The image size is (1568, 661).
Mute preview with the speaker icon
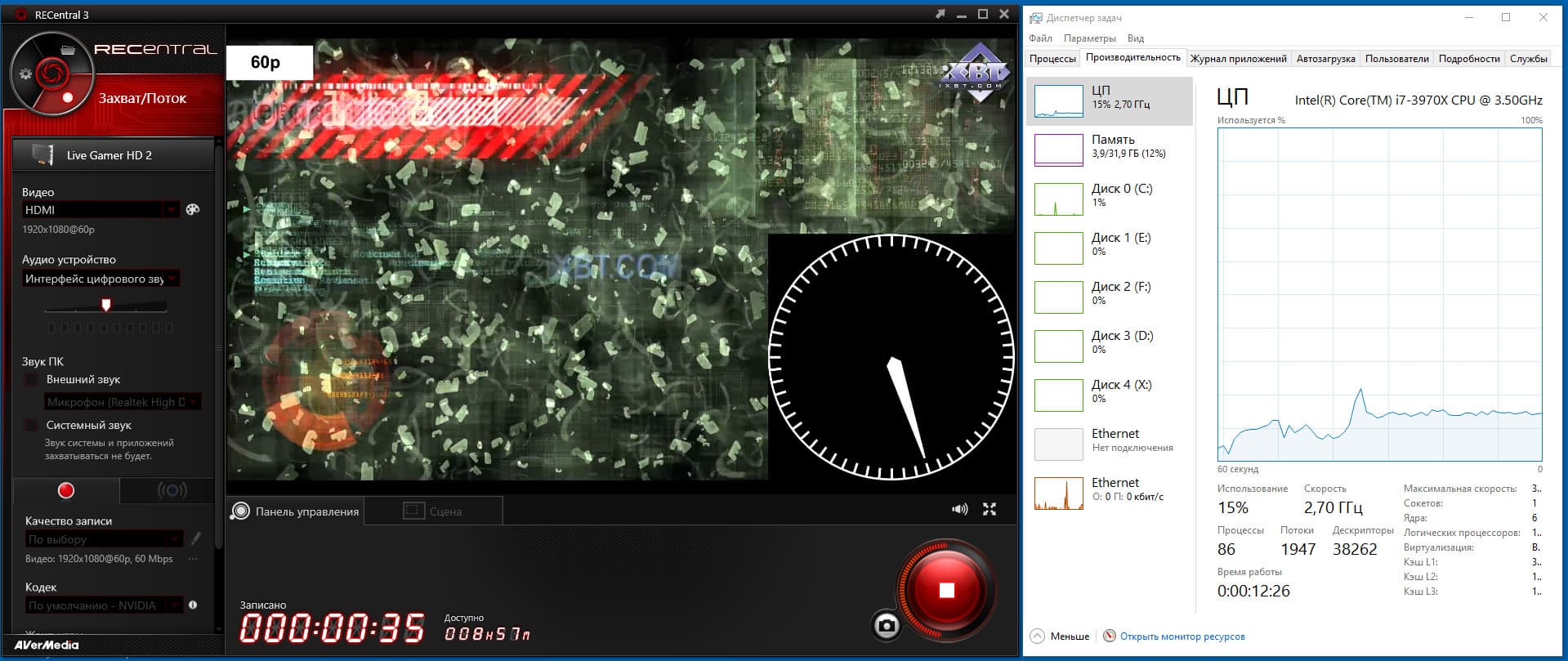tap(959, 509)
